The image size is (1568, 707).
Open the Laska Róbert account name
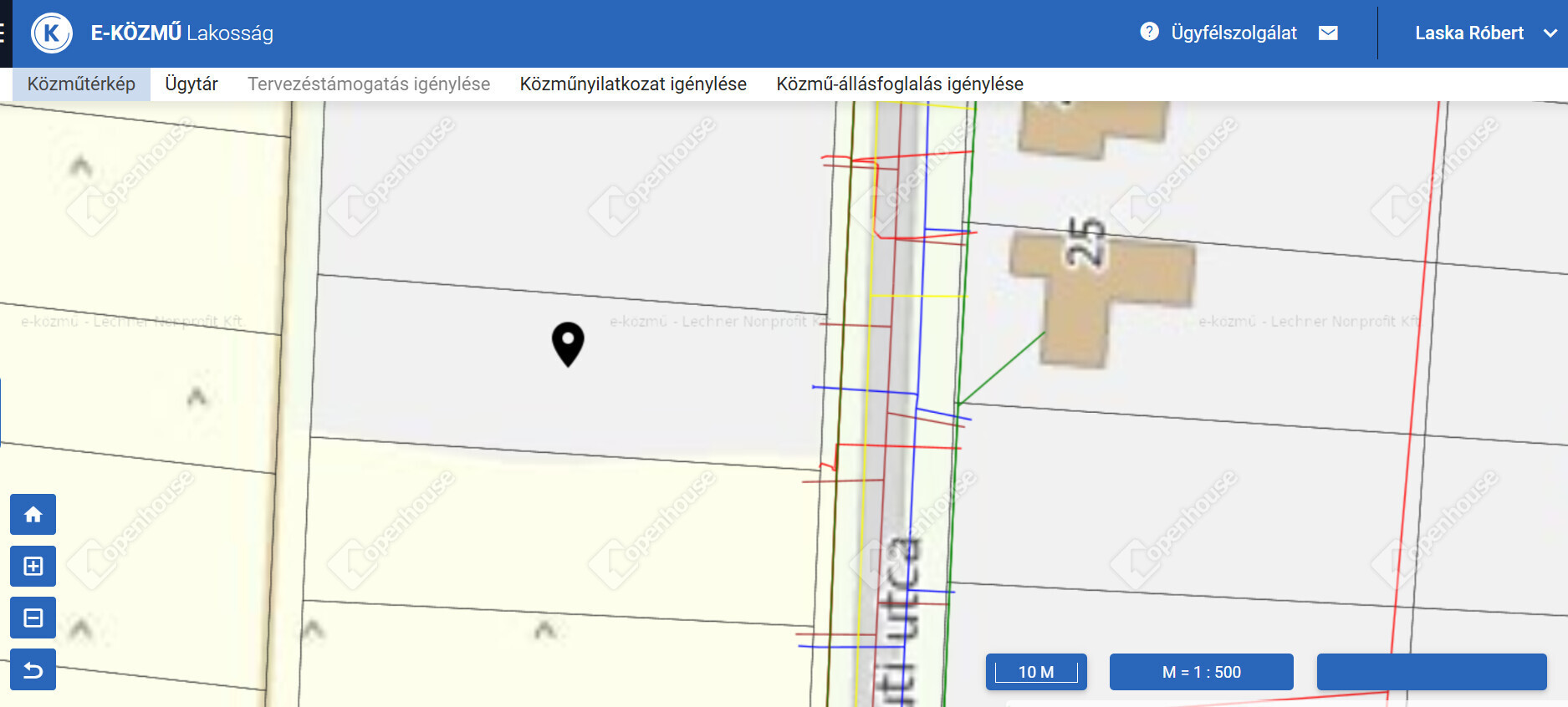(x=1468, y=33)
